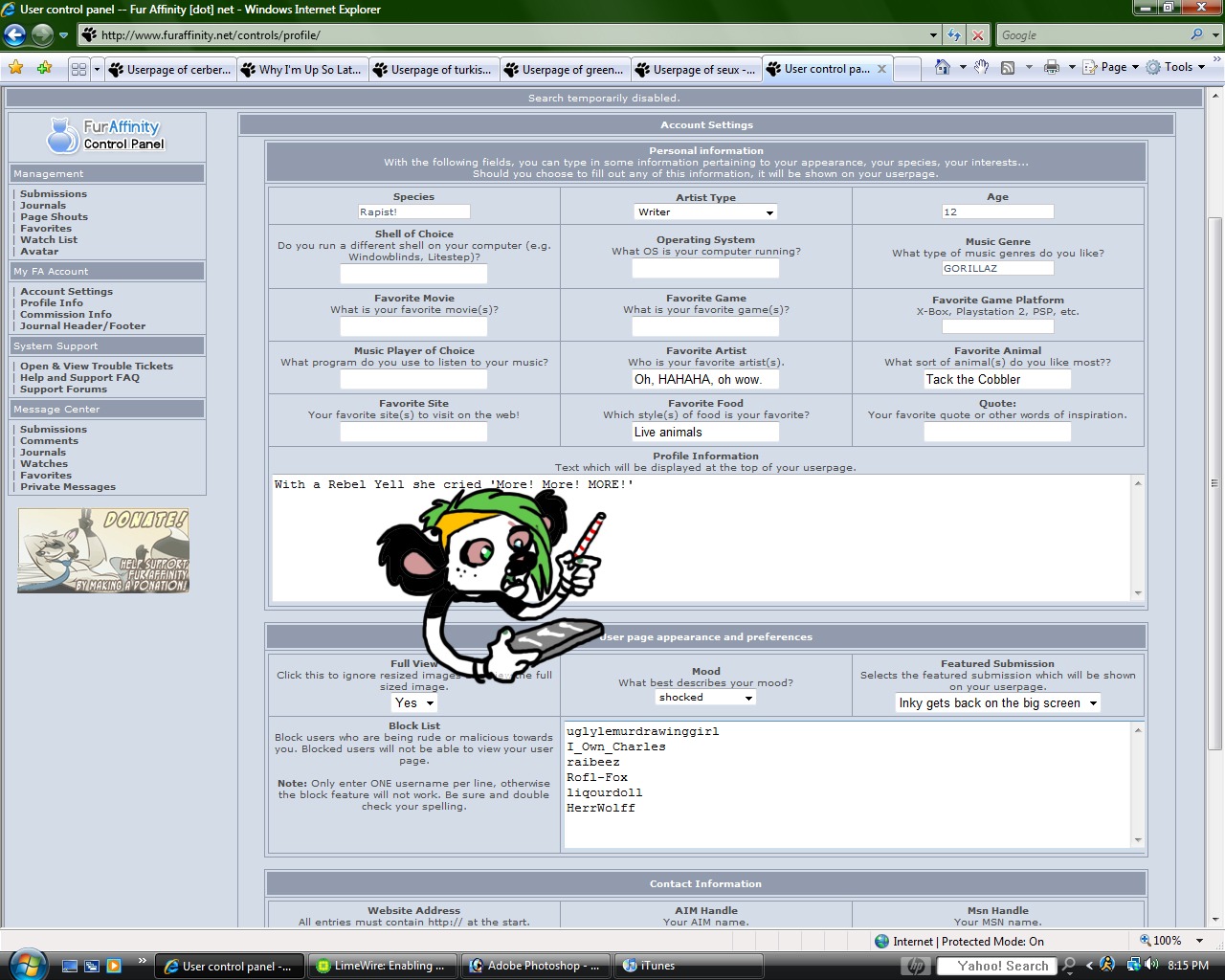Viewport: 1225px width, 980px height.
Task: Refresh the page using the address bar icon
Action: click(x=954, y=35)
